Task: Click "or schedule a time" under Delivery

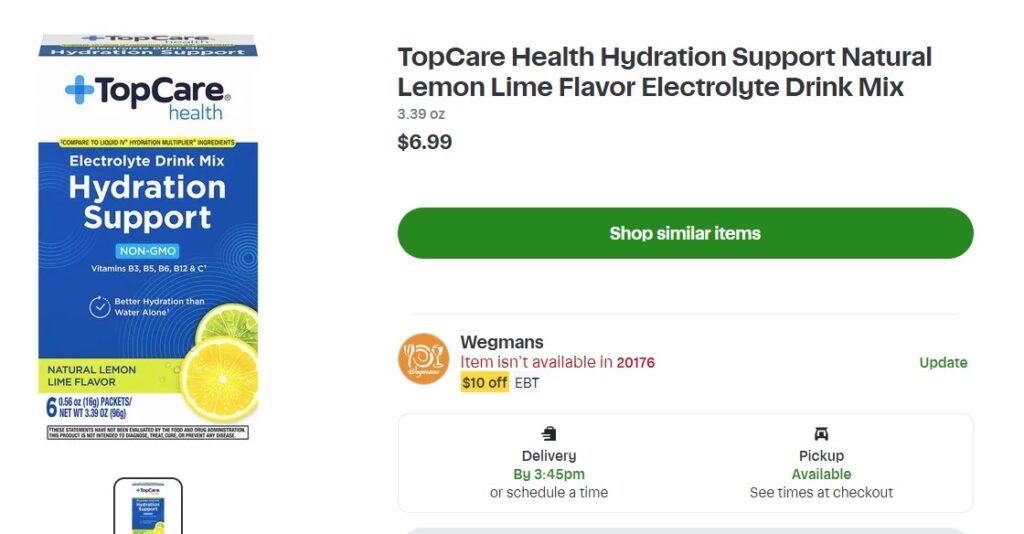Action: [x=549, y=493]
